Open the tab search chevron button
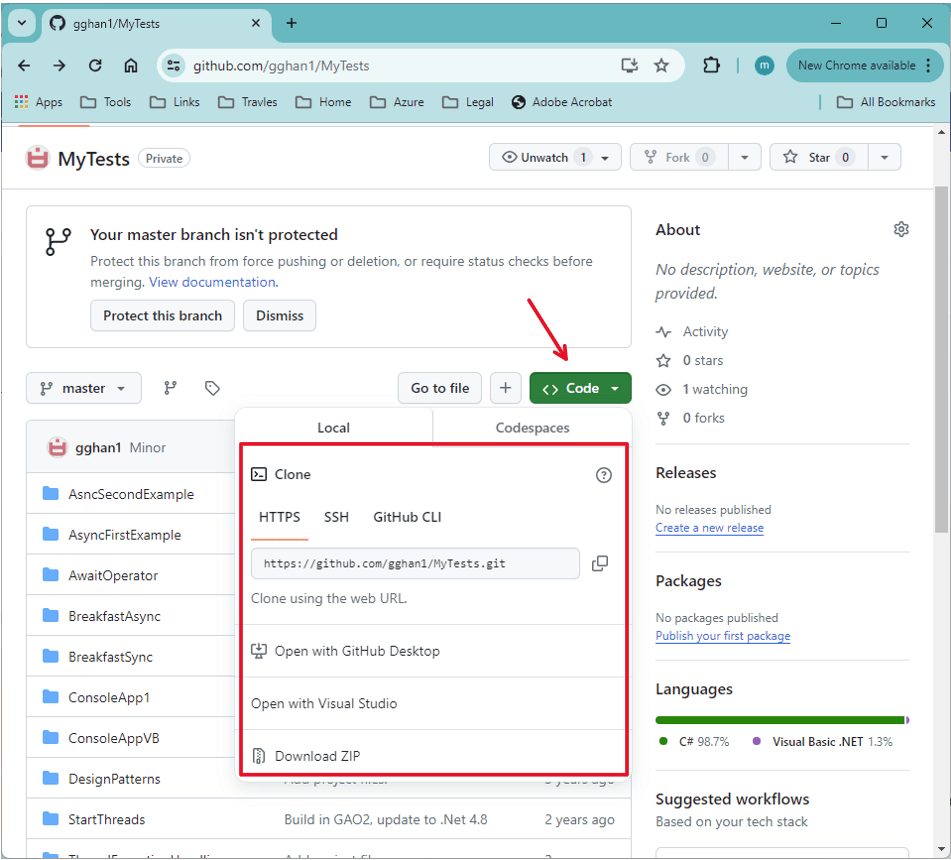Screen dimensions: 951x860 click(x=22, y=23)
